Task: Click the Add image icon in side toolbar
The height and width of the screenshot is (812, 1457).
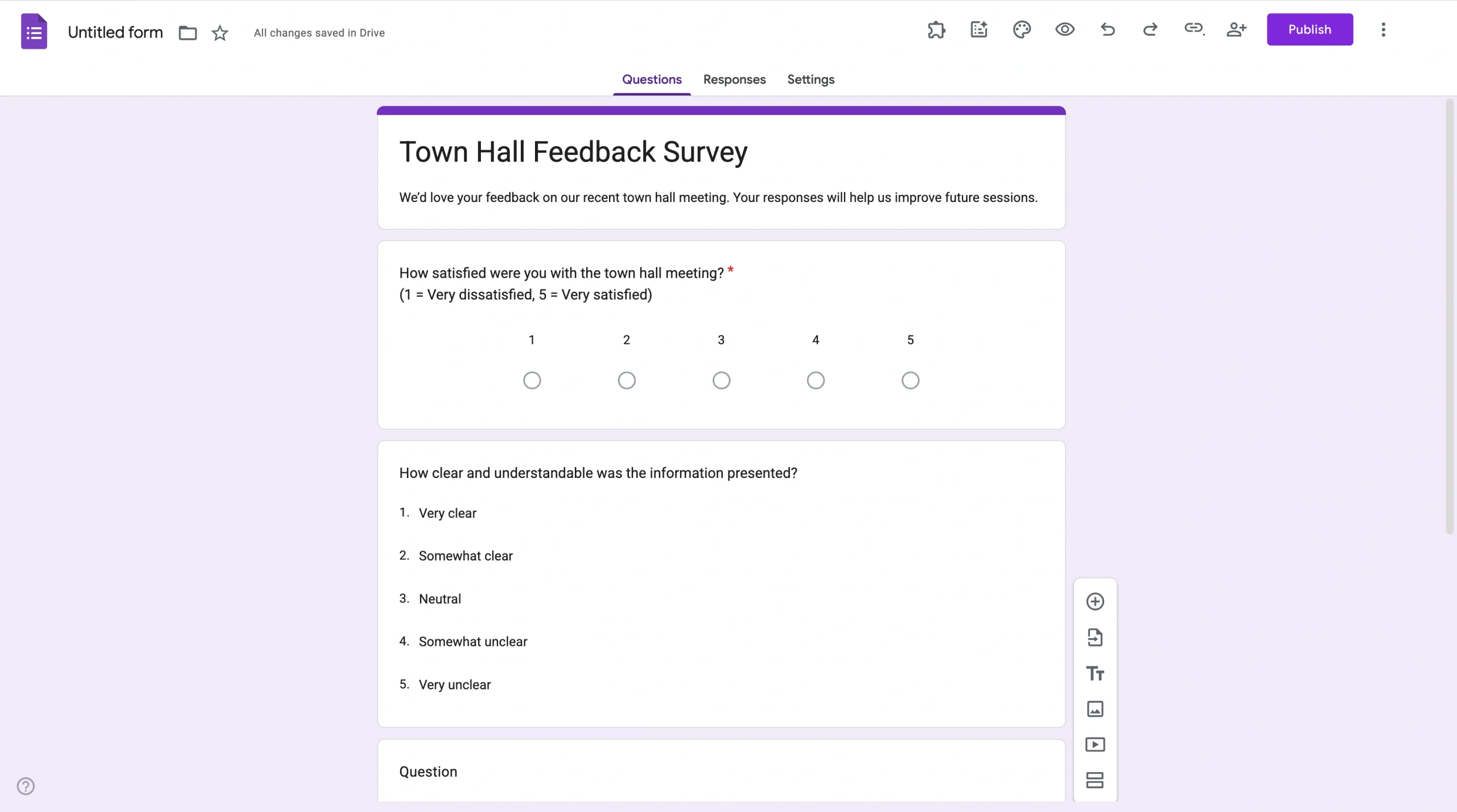Action: point(1095,709)
